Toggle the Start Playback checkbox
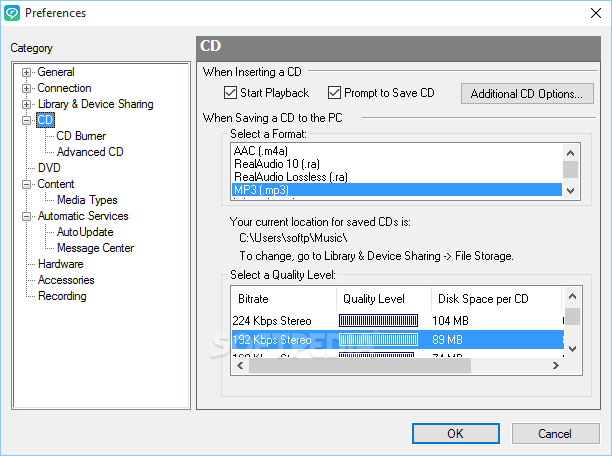 230,93
